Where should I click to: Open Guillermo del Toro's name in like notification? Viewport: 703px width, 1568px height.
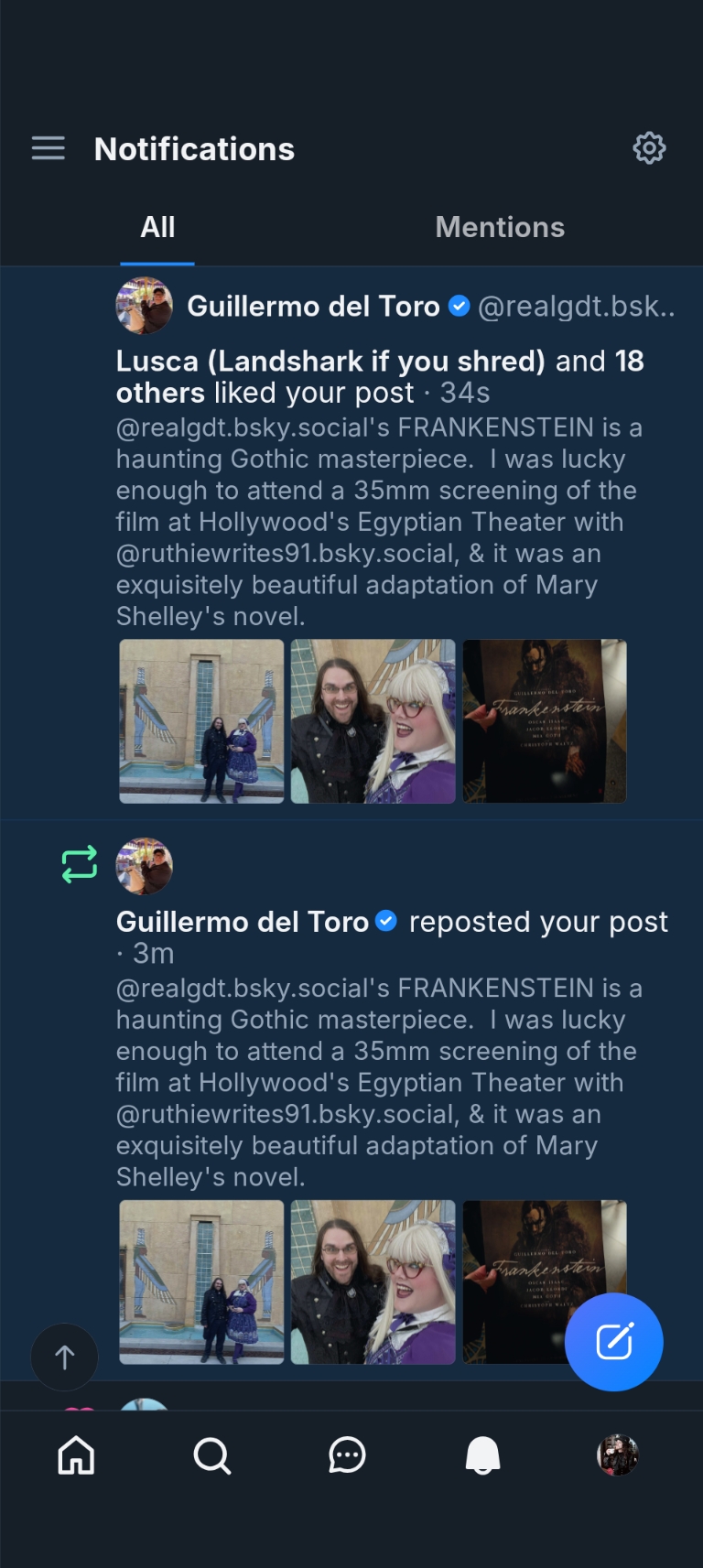click(x=313, y=306)
